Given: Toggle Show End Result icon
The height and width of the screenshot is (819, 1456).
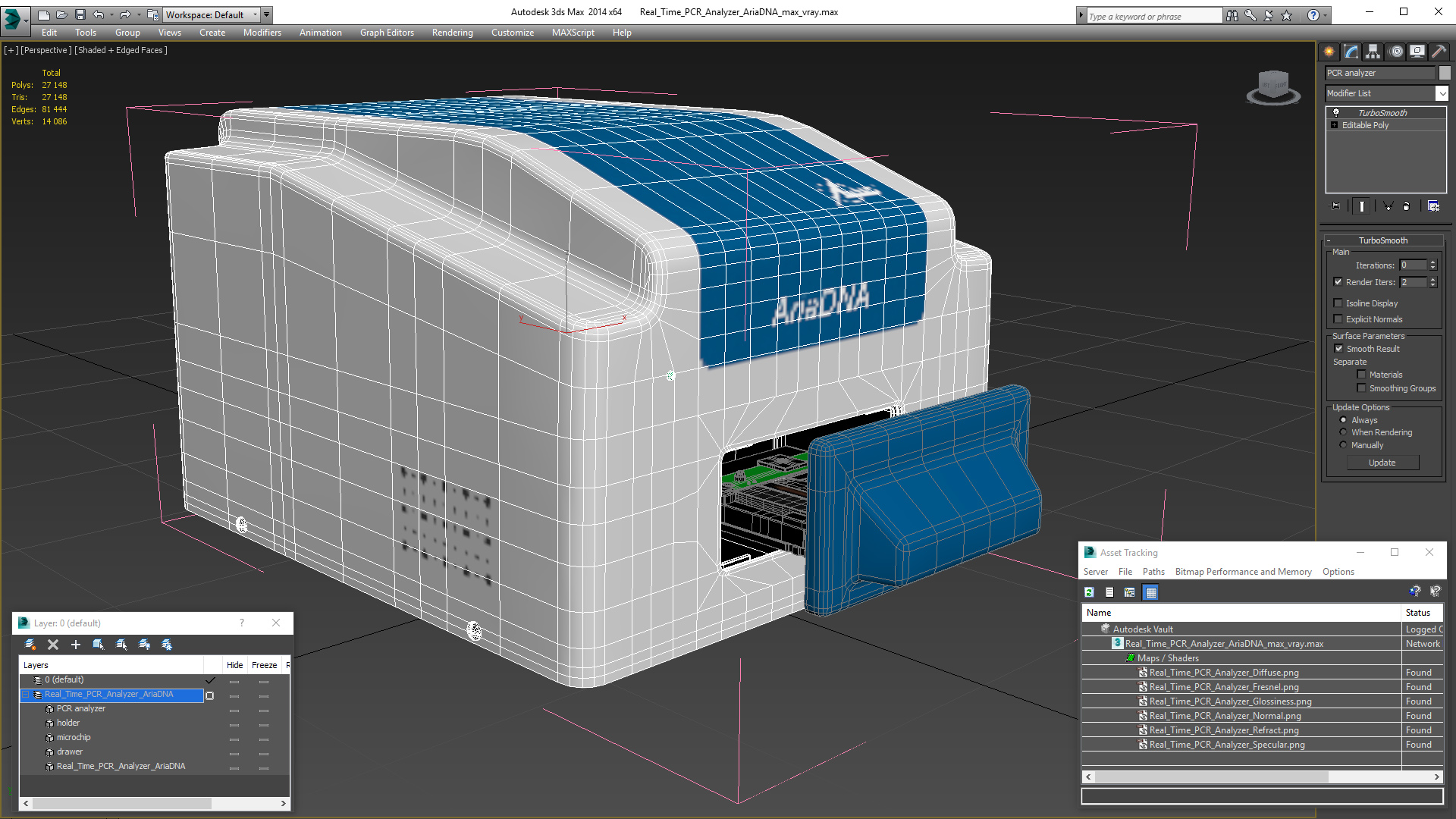Looking at the screenshot, I should coord(1362,206).
